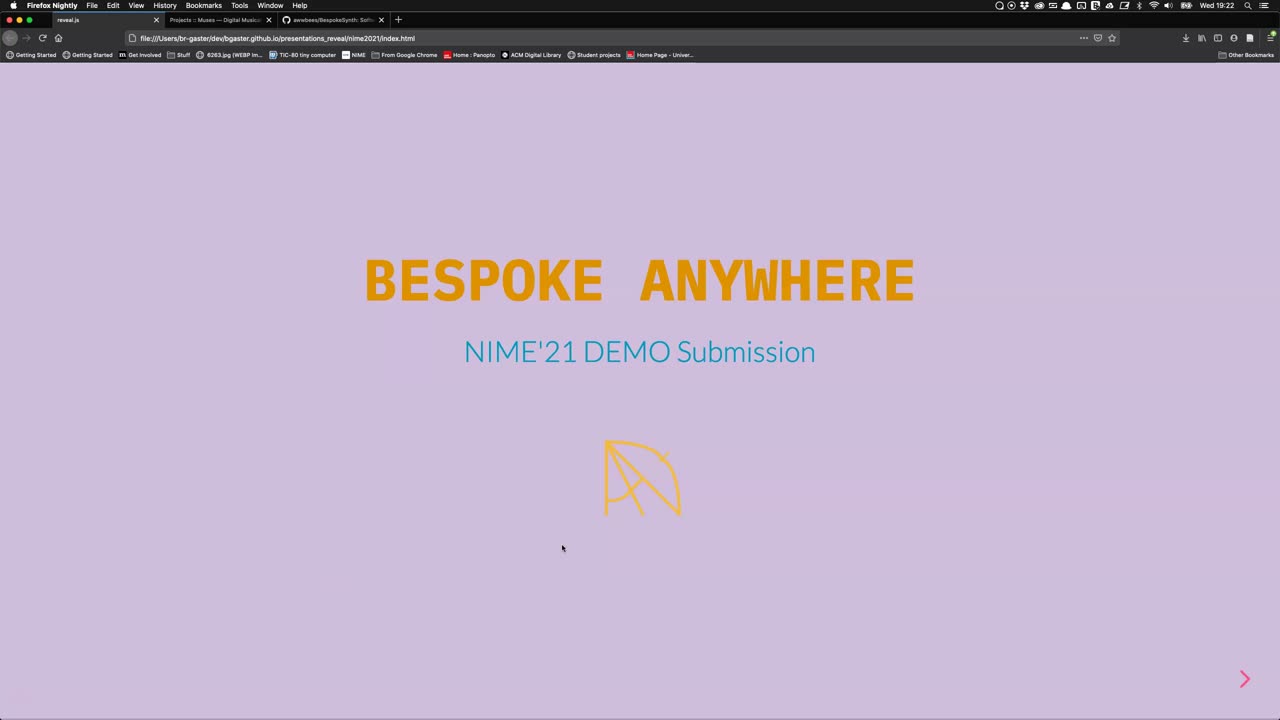
Task: Close the Projects :: Muses tab
Action: pos(268,20)
